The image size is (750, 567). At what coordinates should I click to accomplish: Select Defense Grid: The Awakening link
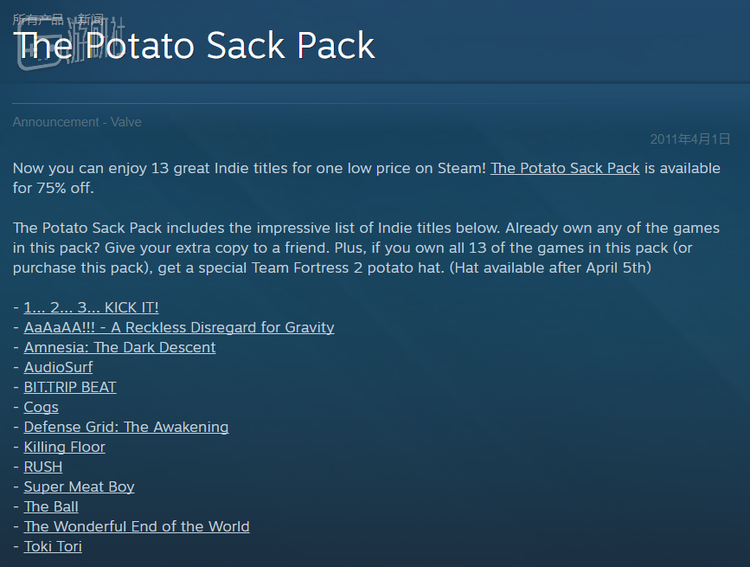click(126, 427)
